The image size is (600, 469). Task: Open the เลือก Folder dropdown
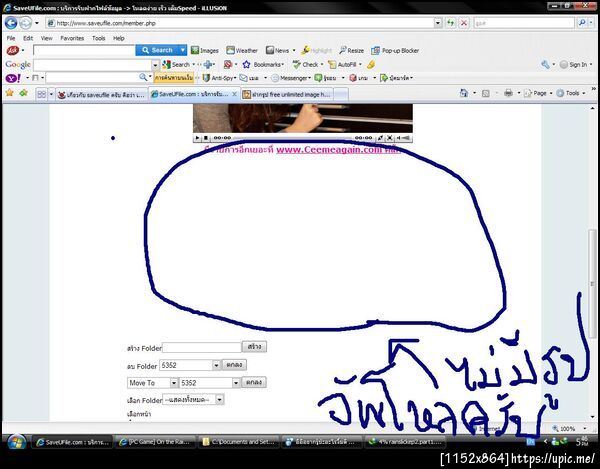pyautogui.click(x=220, y=400)
